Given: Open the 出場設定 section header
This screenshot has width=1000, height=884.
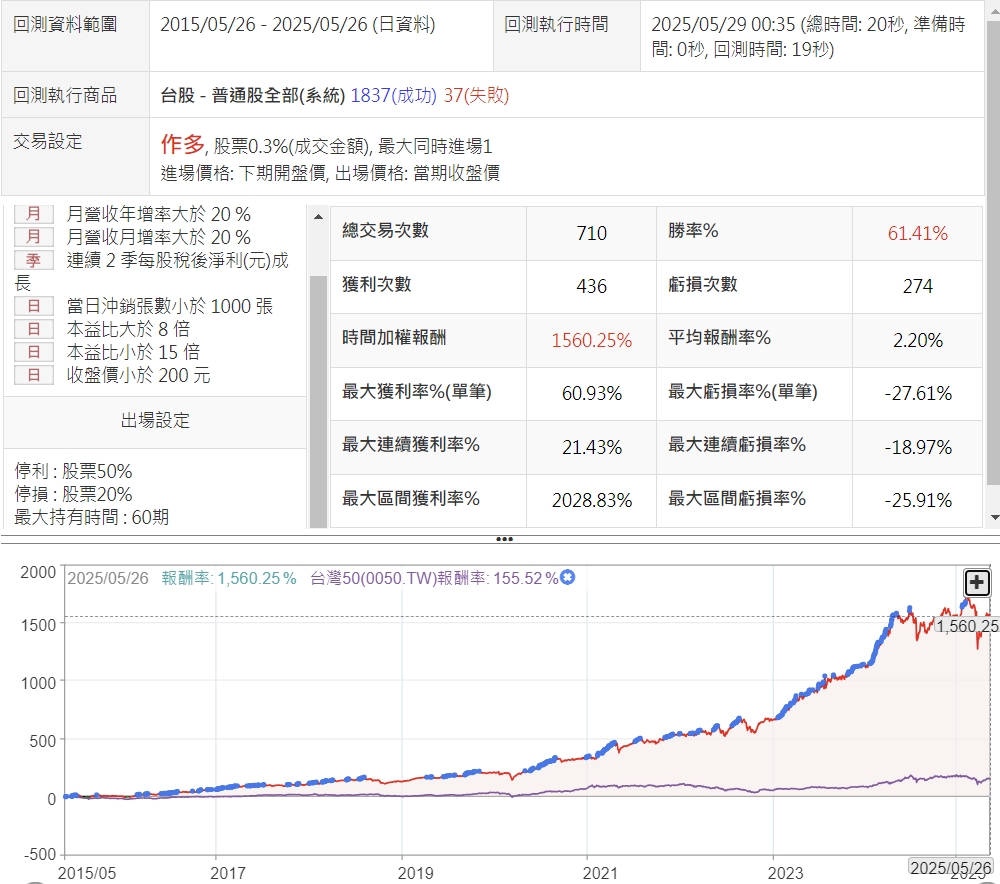Looking at the screenshot, I should tap(155, 421).
